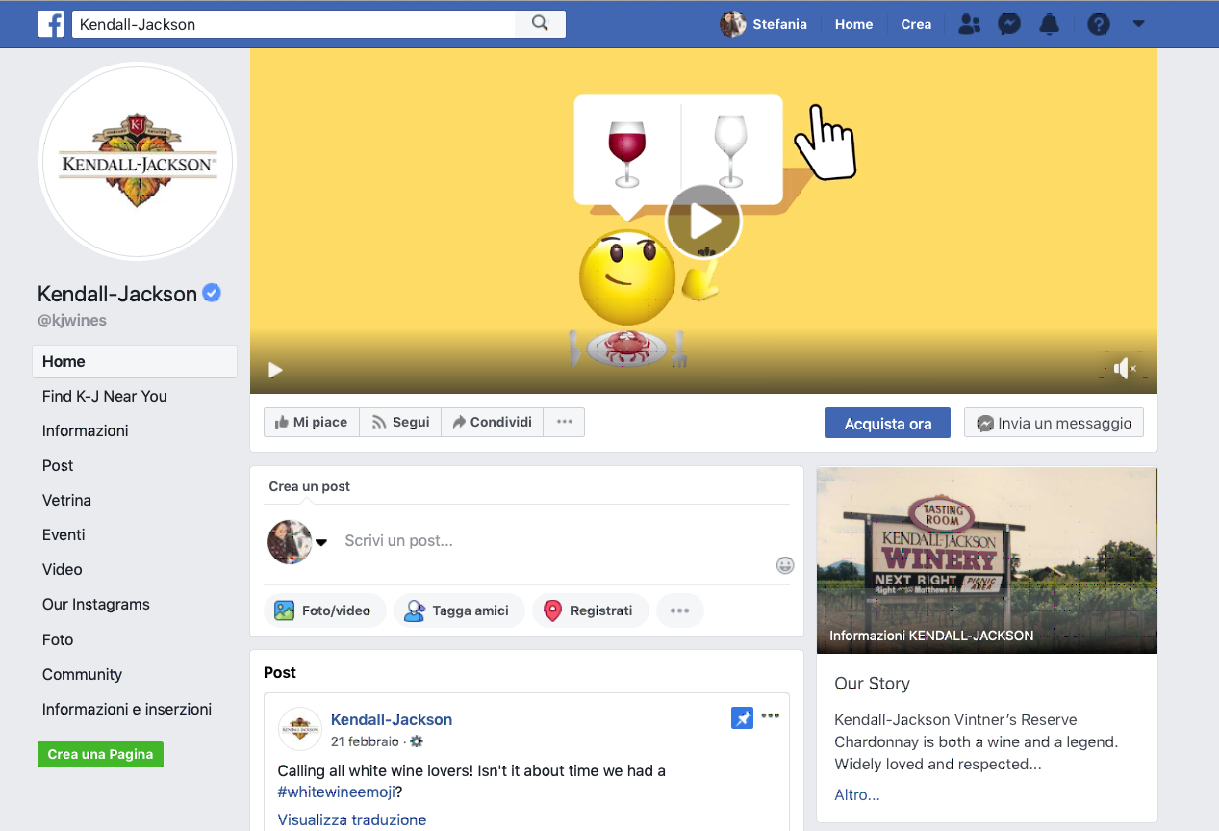1219x831 pixels.
Task: Open Stefania's profile picture in top bar
Action: [733, 24]
